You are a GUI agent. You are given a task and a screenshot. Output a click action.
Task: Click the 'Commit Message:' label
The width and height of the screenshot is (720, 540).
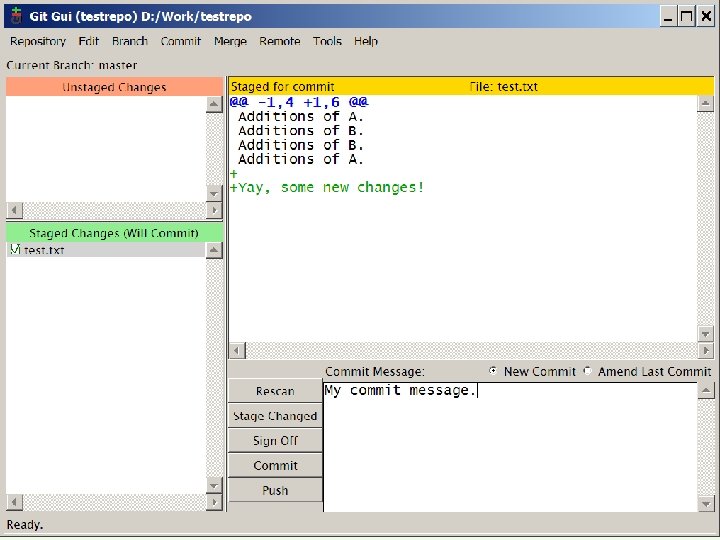click(375, 371)
